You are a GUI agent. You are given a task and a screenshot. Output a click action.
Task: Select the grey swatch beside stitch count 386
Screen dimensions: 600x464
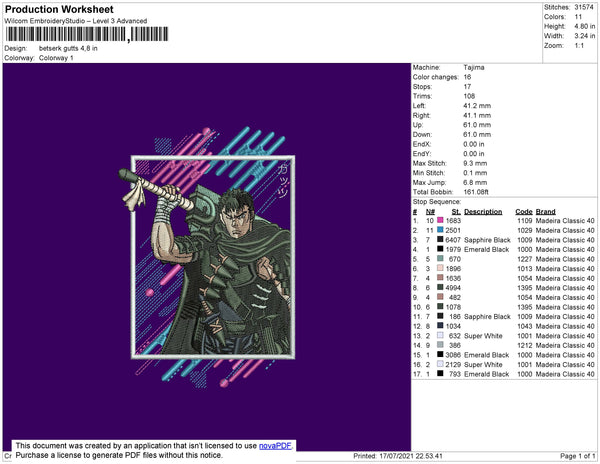(440, 345)
